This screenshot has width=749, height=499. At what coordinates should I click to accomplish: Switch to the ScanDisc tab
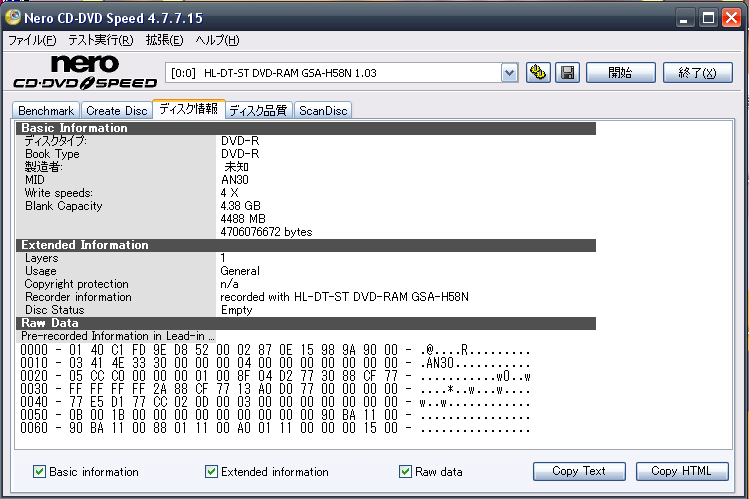tap(323, 111)
